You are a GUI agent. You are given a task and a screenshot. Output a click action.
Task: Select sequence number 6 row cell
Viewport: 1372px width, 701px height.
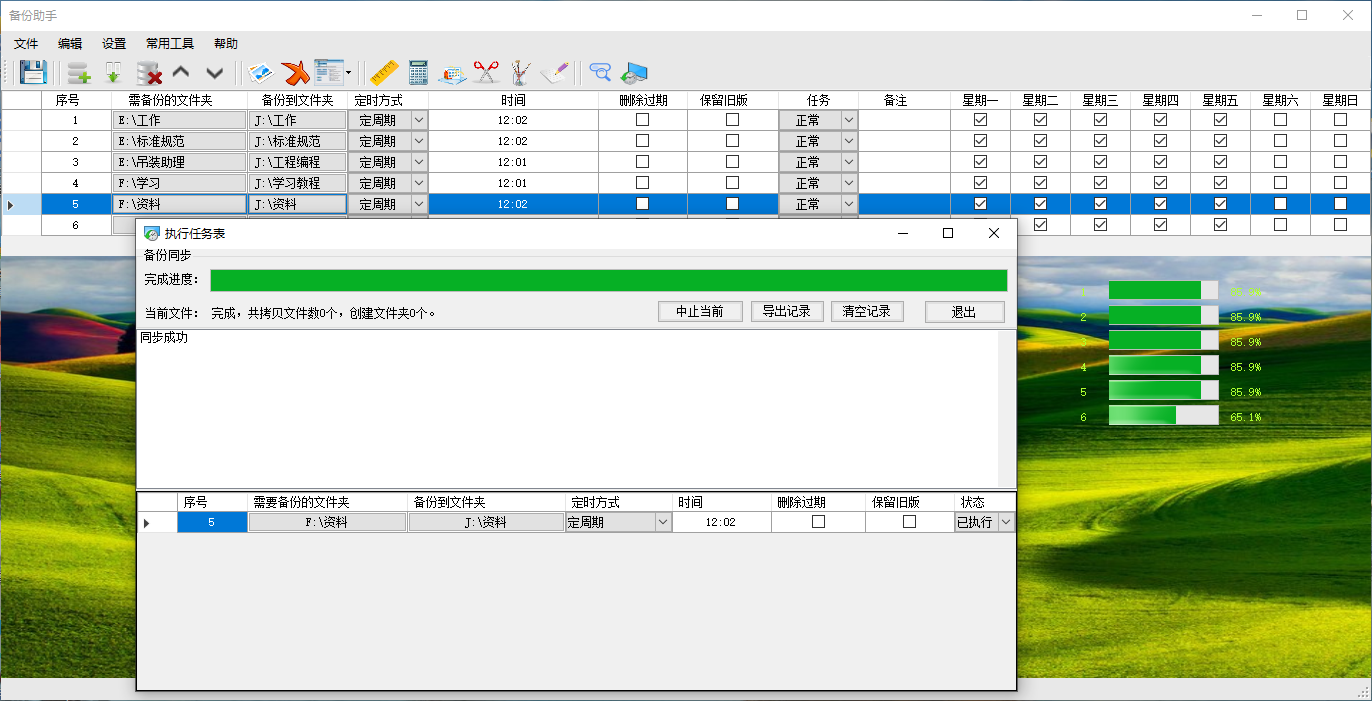point(76,225)
